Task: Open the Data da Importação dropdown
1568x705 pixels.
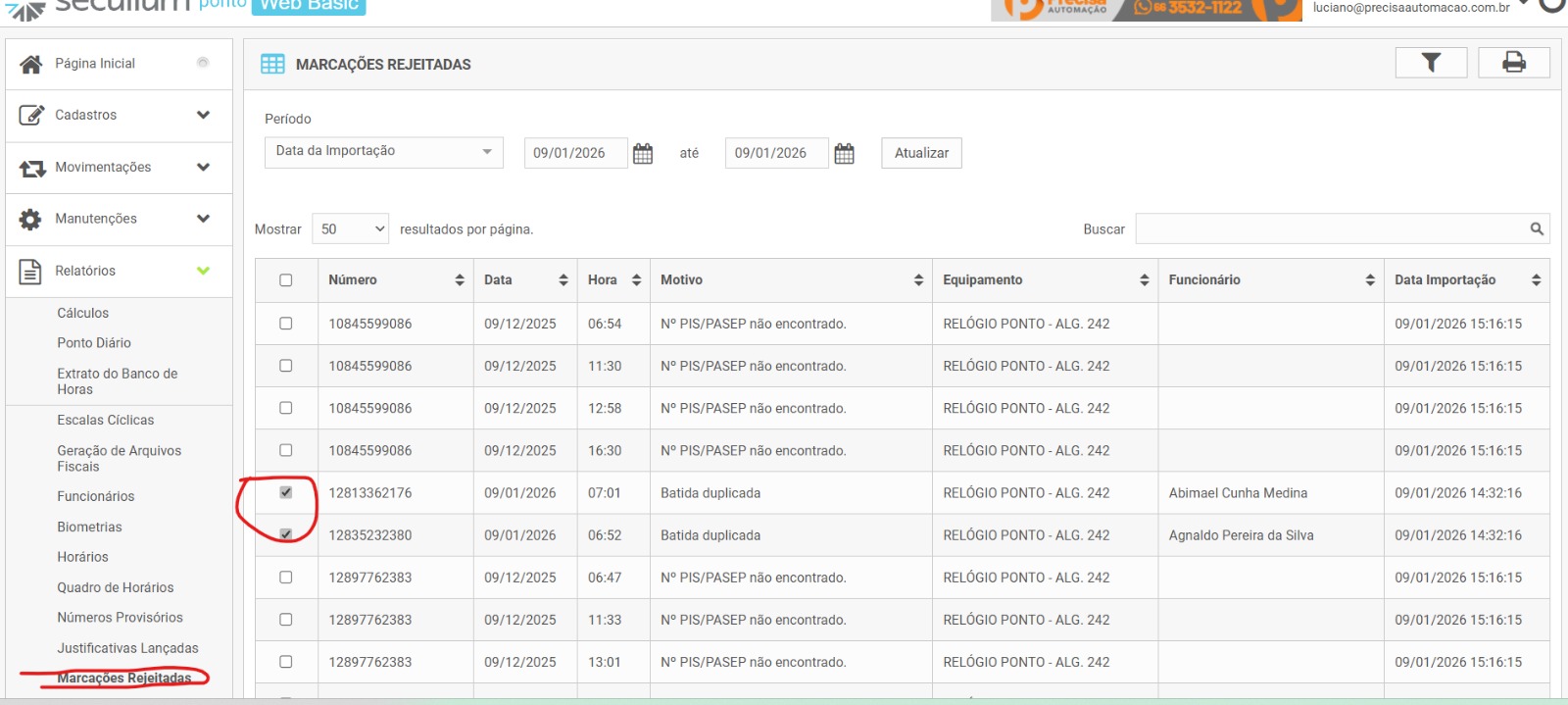Action: click(383, 152)
